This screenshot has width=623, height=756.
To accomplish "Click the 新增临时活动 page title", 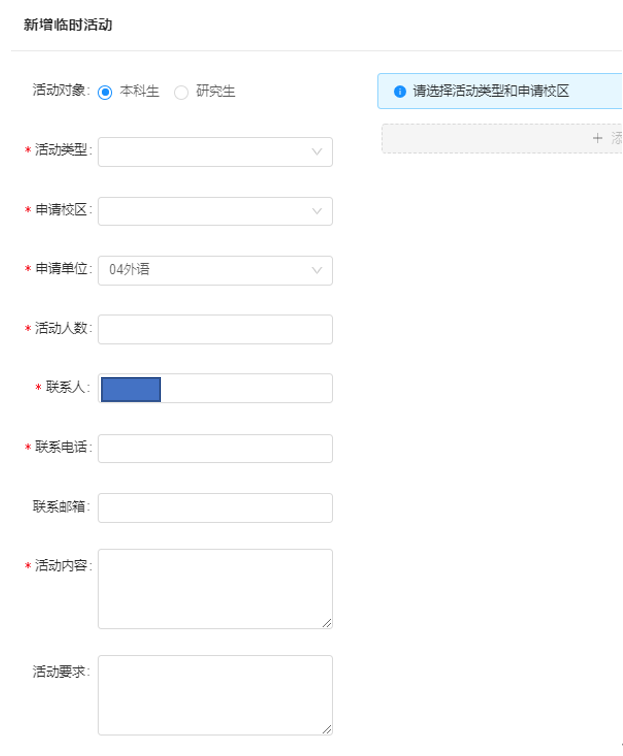I will pyautogui.click(x=68, y=25).
